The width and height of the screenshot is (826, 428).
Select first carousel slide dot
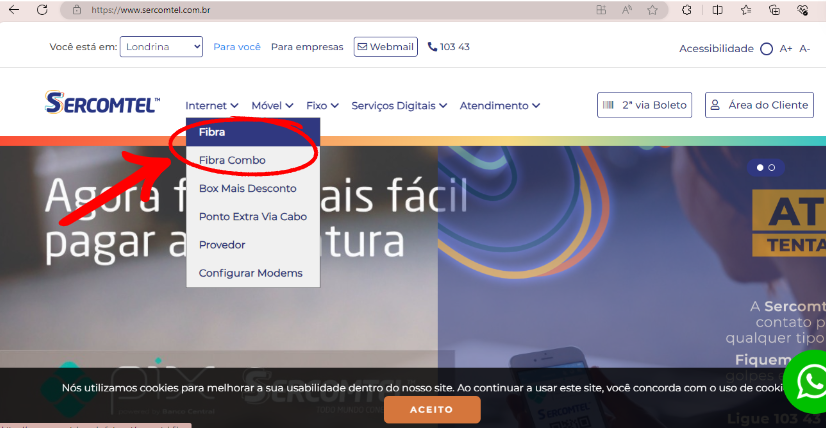(760, 168)
